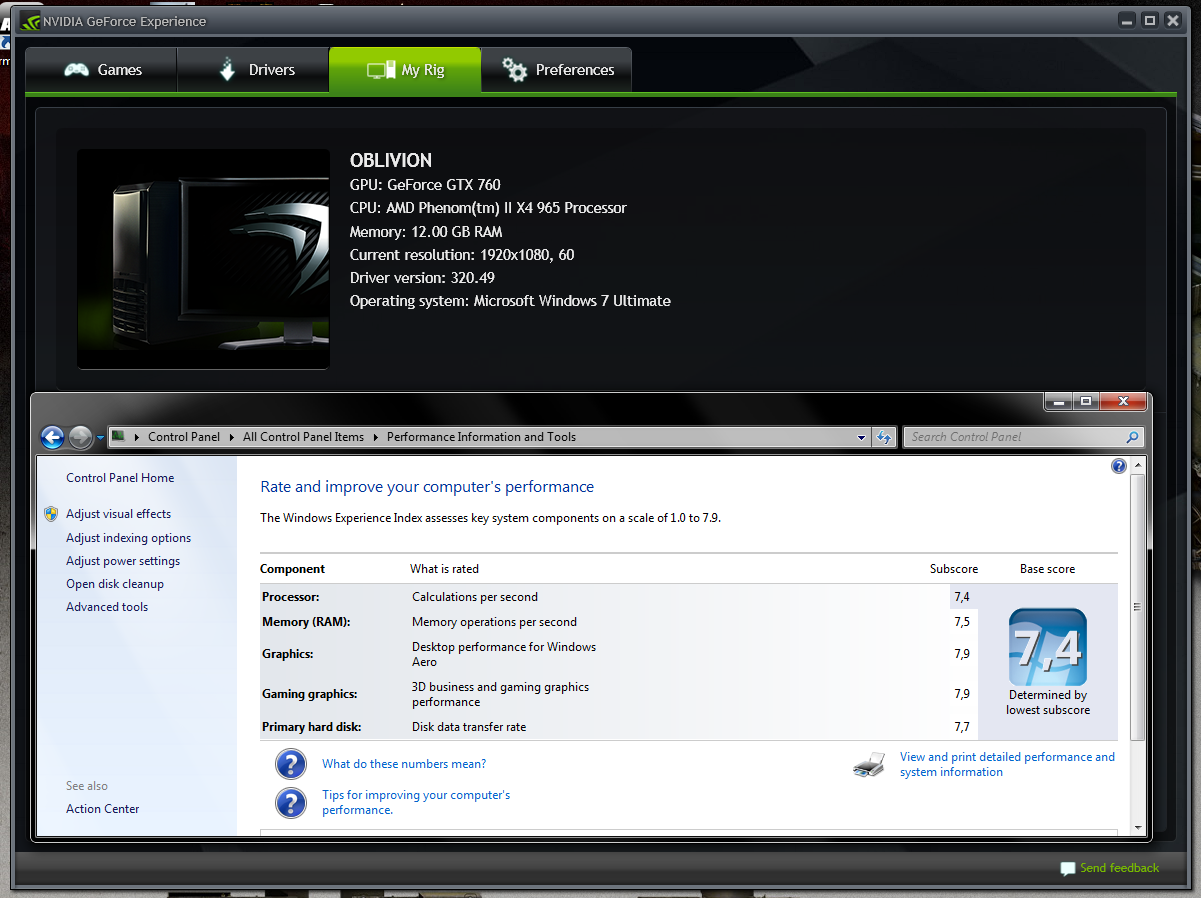The image size is (1201, 898).
Task: Click the monitor icon on My Rig tab
Action: [x=381, y=70]
